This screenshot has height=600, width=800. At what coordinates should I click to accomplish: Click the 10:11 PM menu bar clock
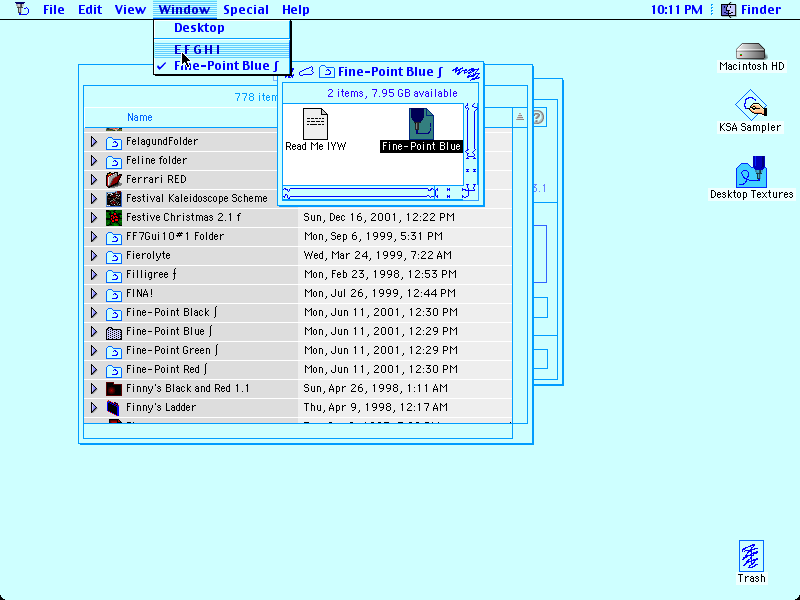[677, 10]
